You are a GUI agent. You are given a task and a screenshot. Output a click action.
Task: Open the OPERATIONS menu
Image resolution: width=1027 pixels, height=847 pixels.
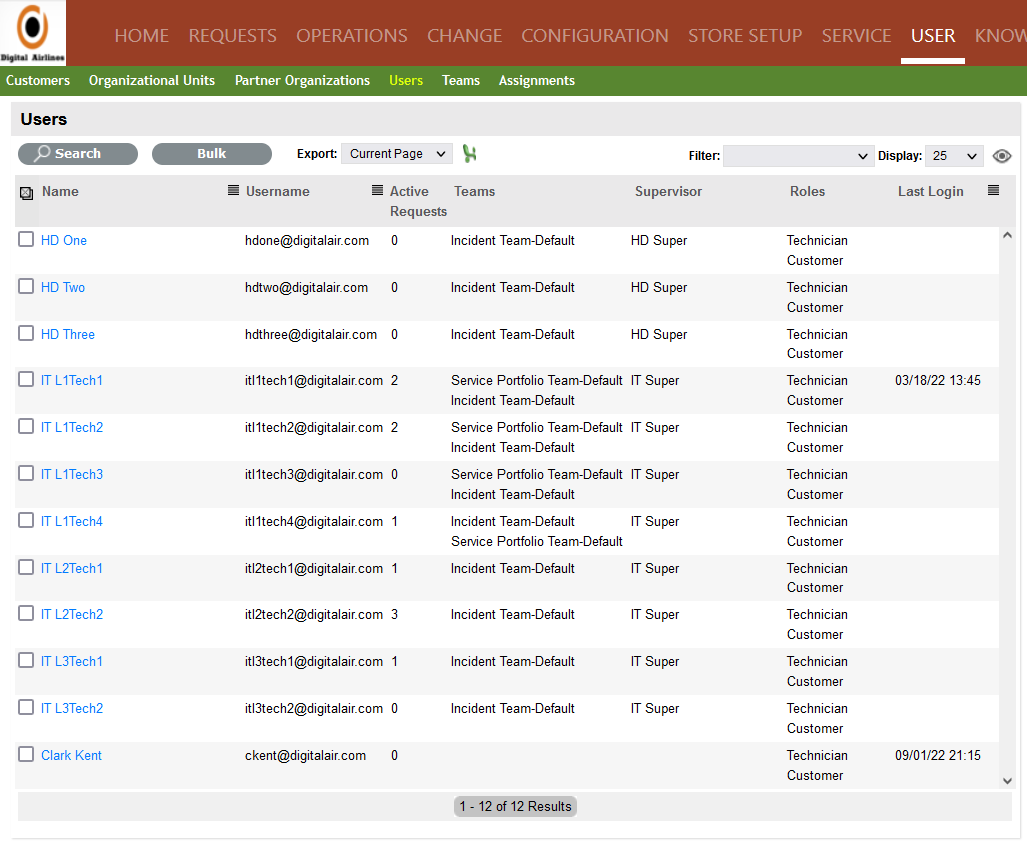pyautogui.click(x=351, y=35)
